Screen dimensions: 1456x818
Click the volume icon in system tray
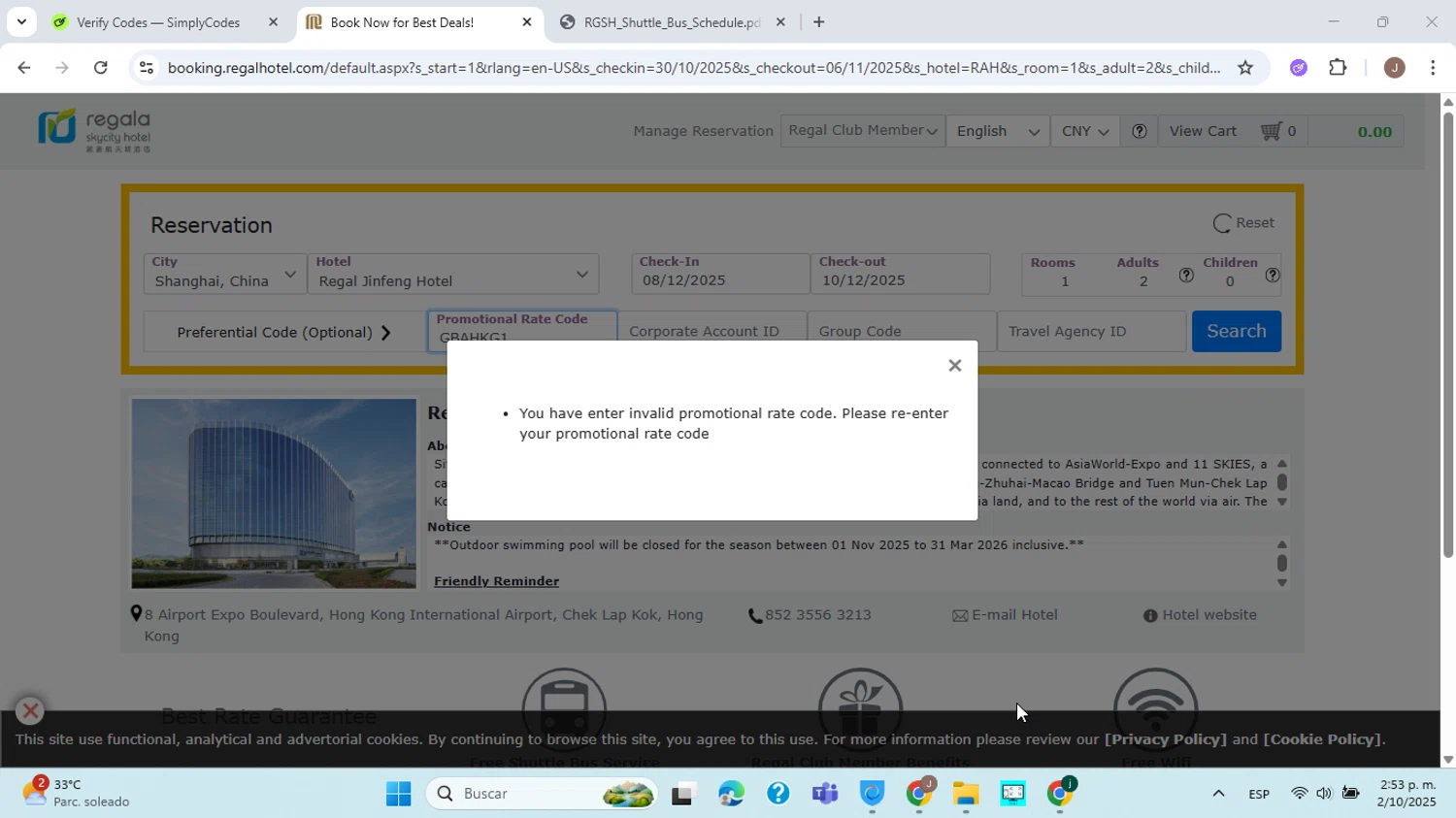[1324, 794]
